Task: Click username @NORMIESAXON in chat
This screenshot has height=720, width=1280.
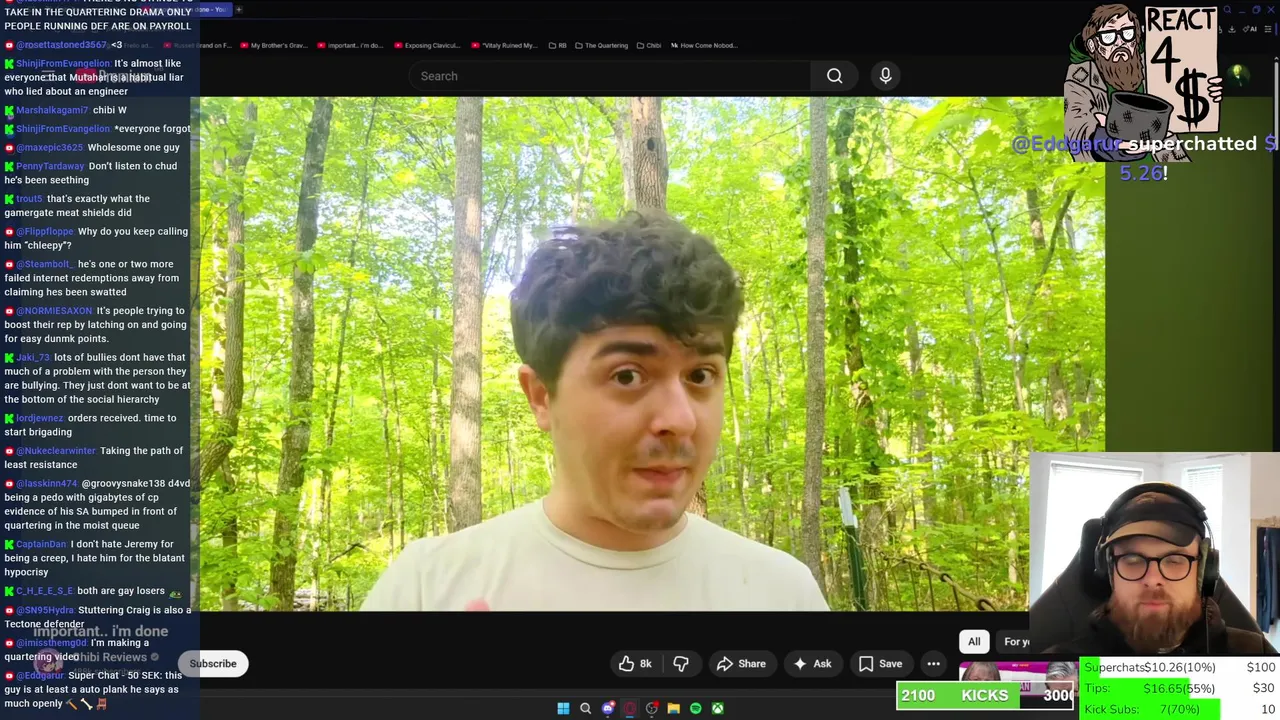Action: coord(54,311)
